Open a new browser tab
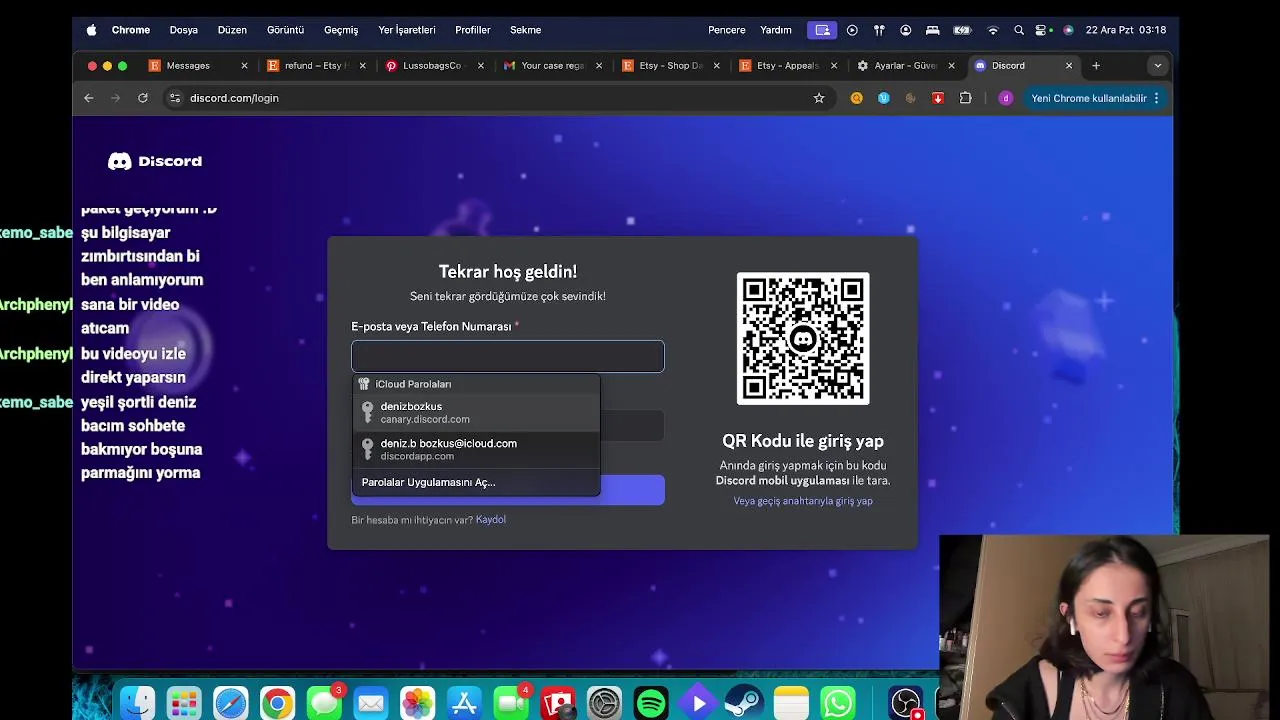The height and width of the screenshot is (720, 1280). click(1096, 66)
